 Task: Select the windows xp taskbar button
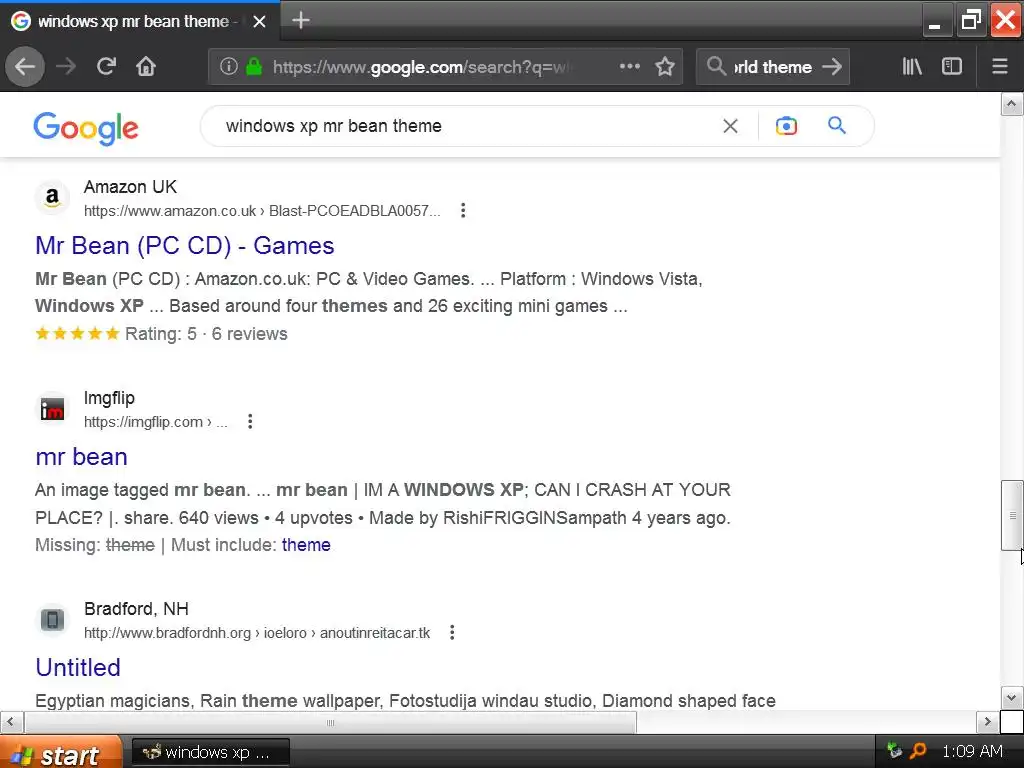point(210,752)
